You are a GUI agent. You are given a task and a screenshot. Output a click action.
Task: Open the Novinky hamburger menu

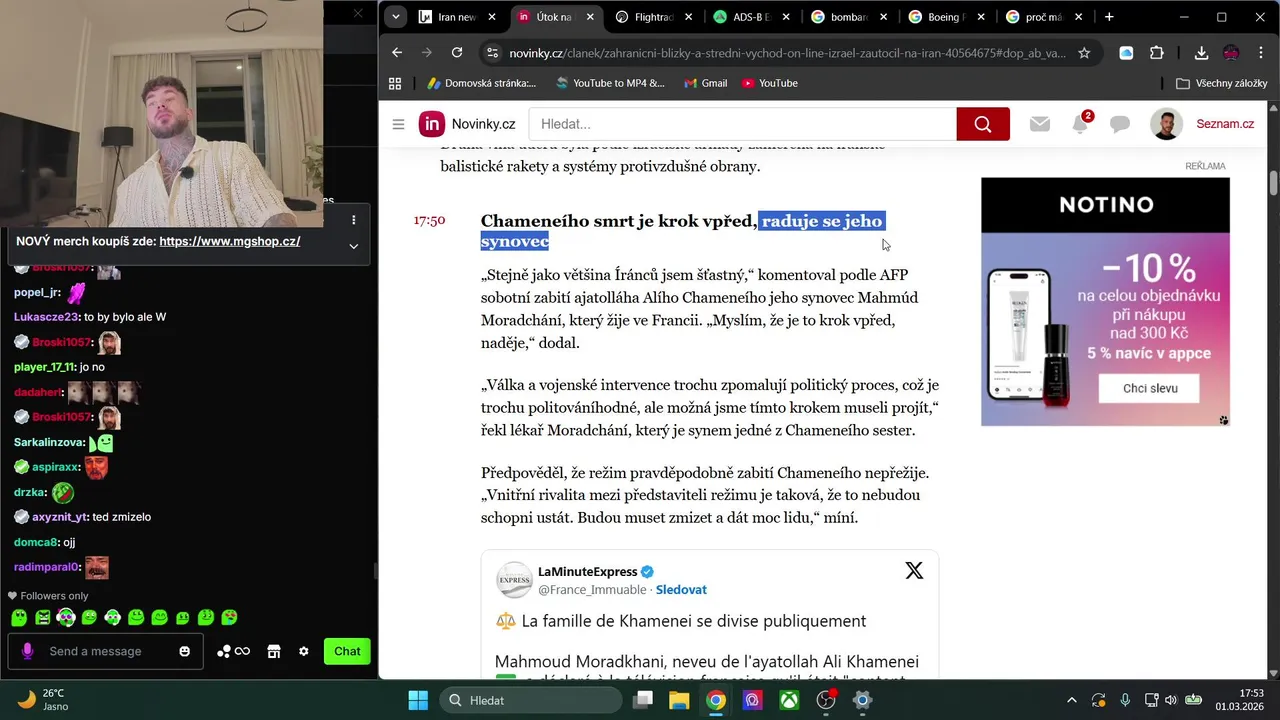(x=398, y=124)
